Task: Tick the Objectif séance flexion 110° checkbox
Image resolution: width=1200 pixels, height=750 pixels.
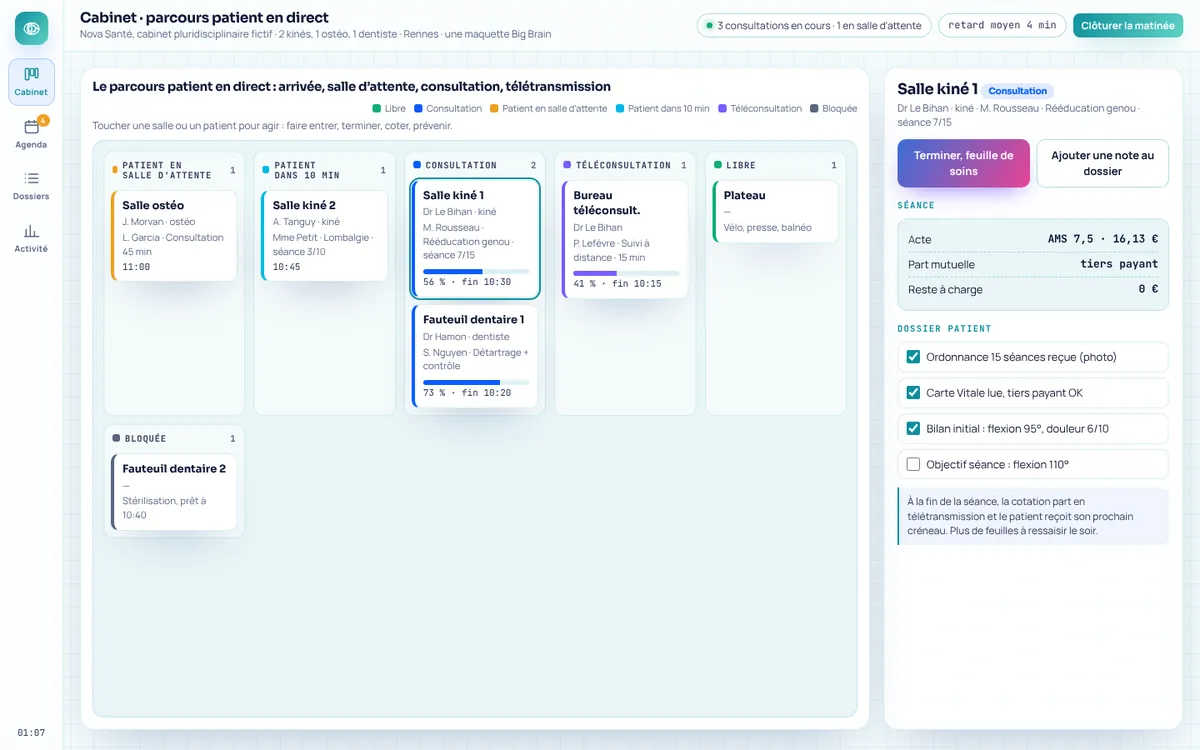Action: (913, 464)
